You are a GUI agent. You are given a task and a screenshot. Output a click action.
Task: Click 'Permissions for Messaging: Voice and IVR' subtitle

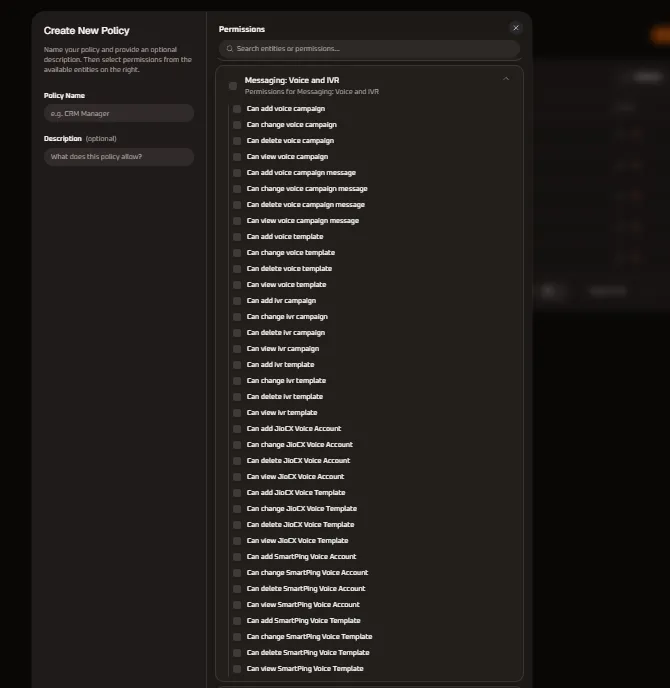point(312,92)
